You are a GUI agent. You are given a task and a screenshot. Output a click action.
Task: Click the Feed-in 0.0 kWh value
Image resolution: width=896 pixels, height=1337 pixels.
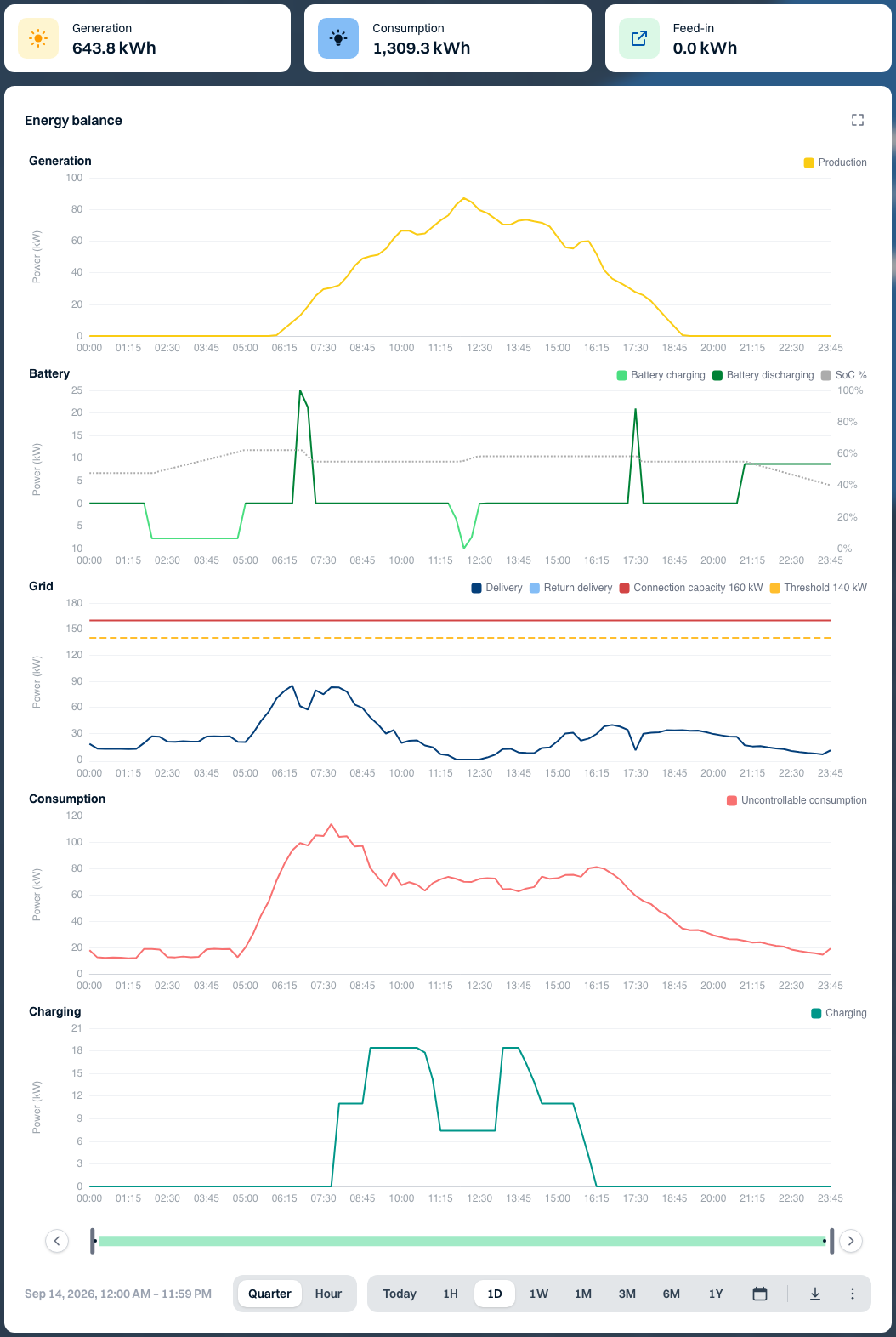coord(706,48)
